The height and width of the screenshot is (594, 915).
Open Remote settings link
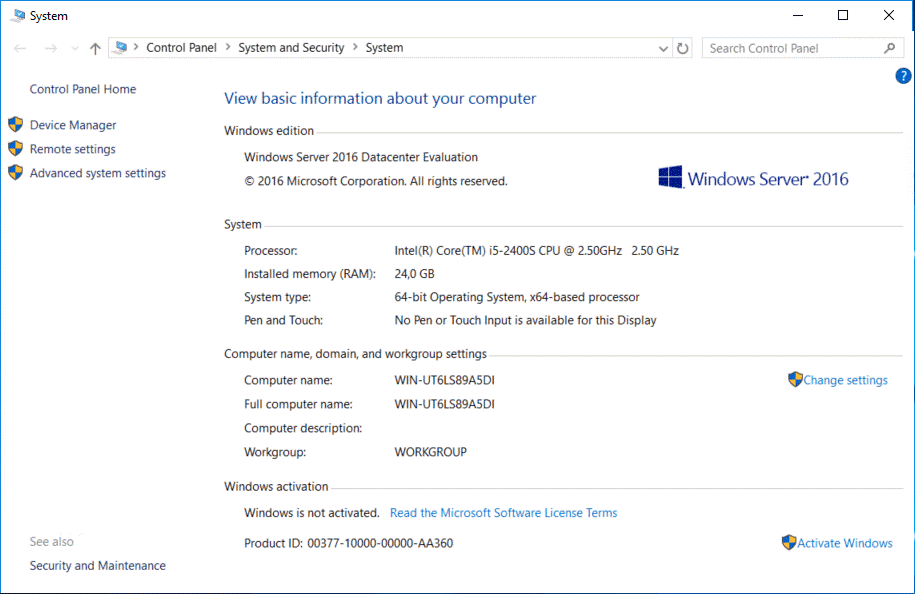(72, 149)
